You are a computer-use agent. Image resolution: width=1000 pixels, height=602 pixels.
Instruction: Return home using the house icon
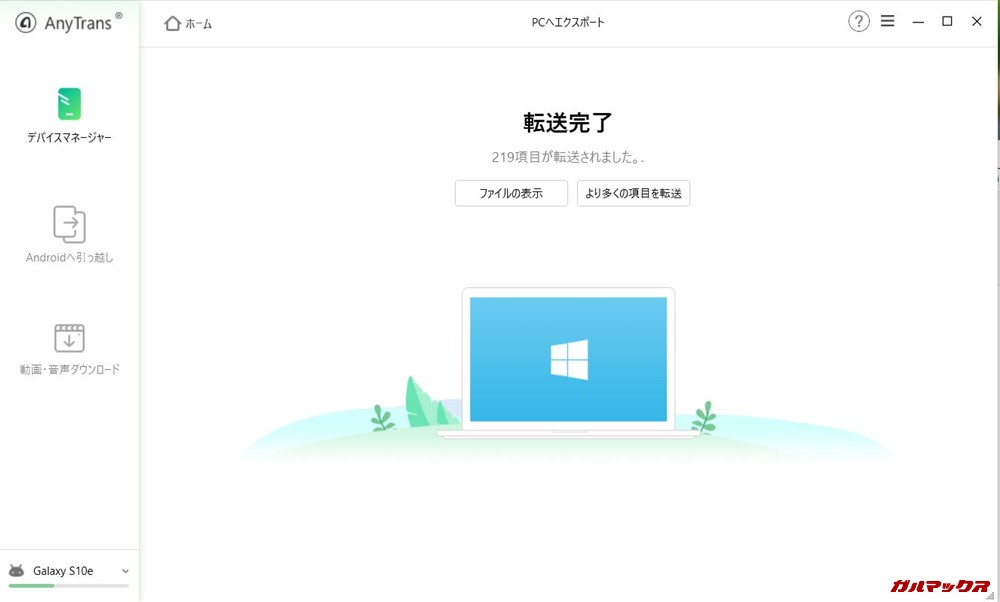170,21
